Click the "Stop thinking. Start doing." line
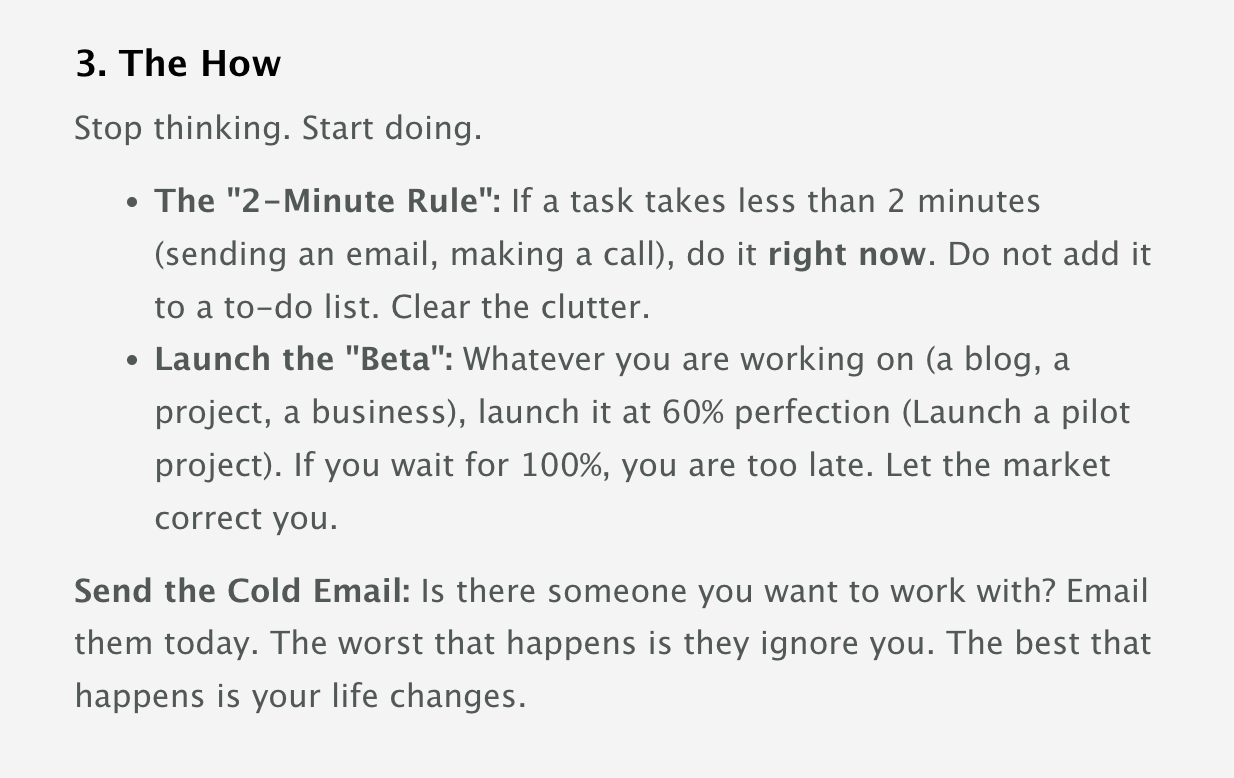The image size is (1234, 778). tap(278, 129)
